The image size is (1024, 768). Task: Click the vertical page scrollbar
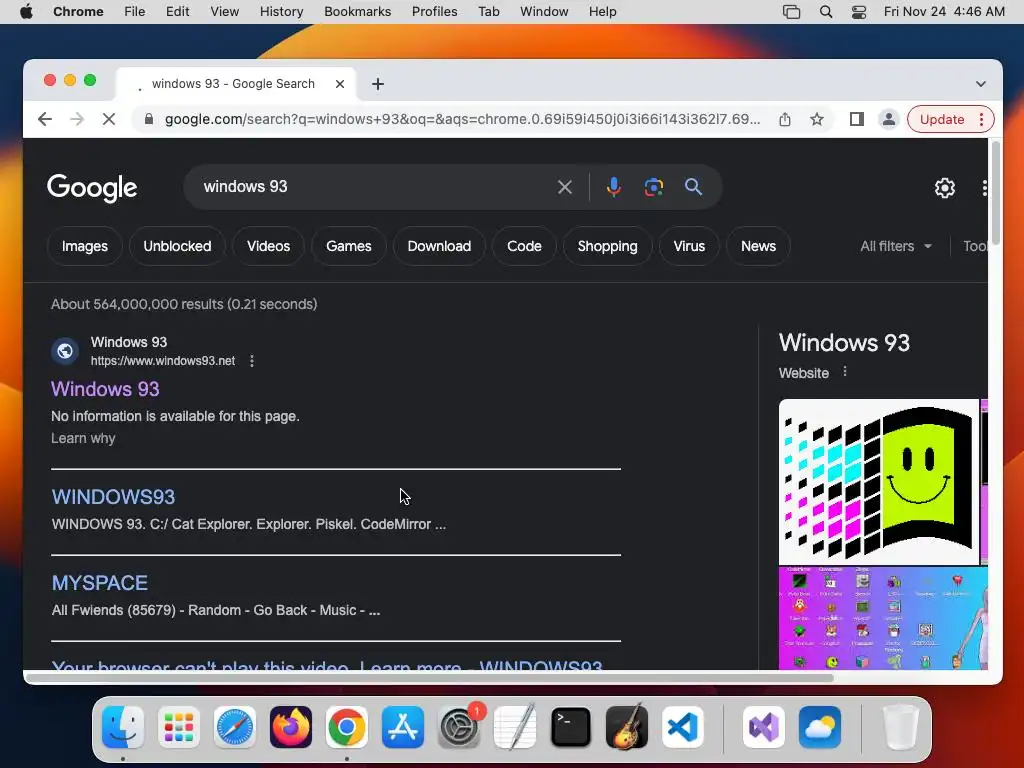995,193
